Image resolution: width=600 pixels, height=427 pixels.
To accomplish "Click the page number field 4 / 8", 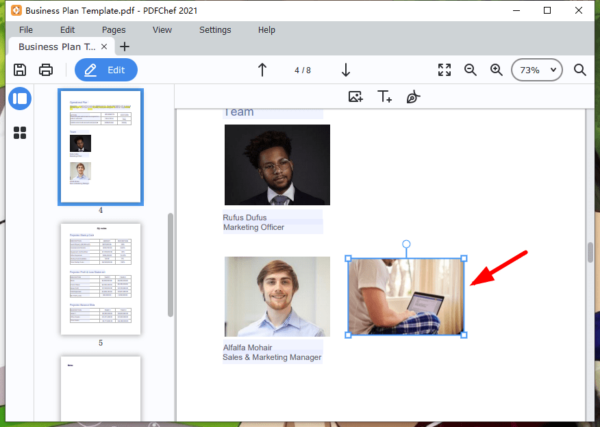I will pyautogui.click(x=303, y=70).
